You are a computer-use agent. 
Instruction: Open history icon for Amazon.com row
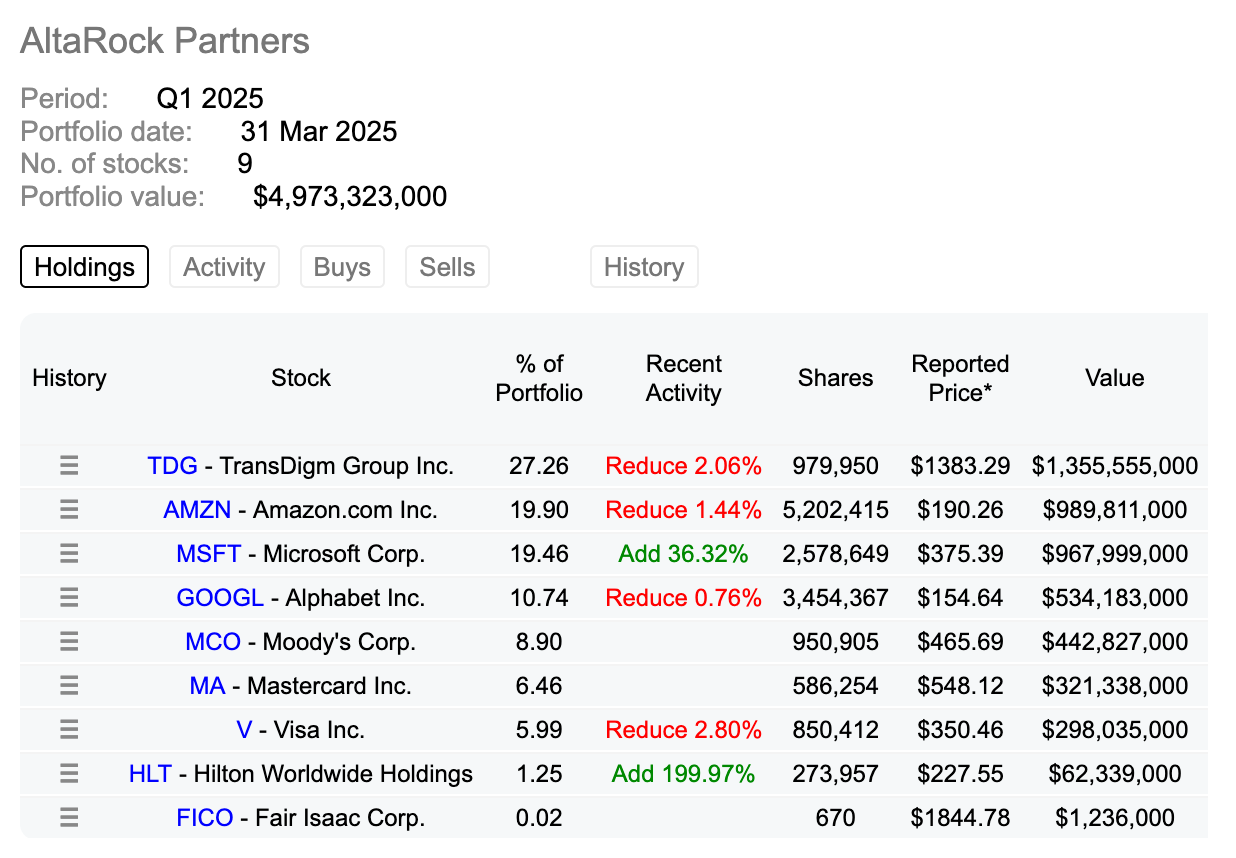69,510
